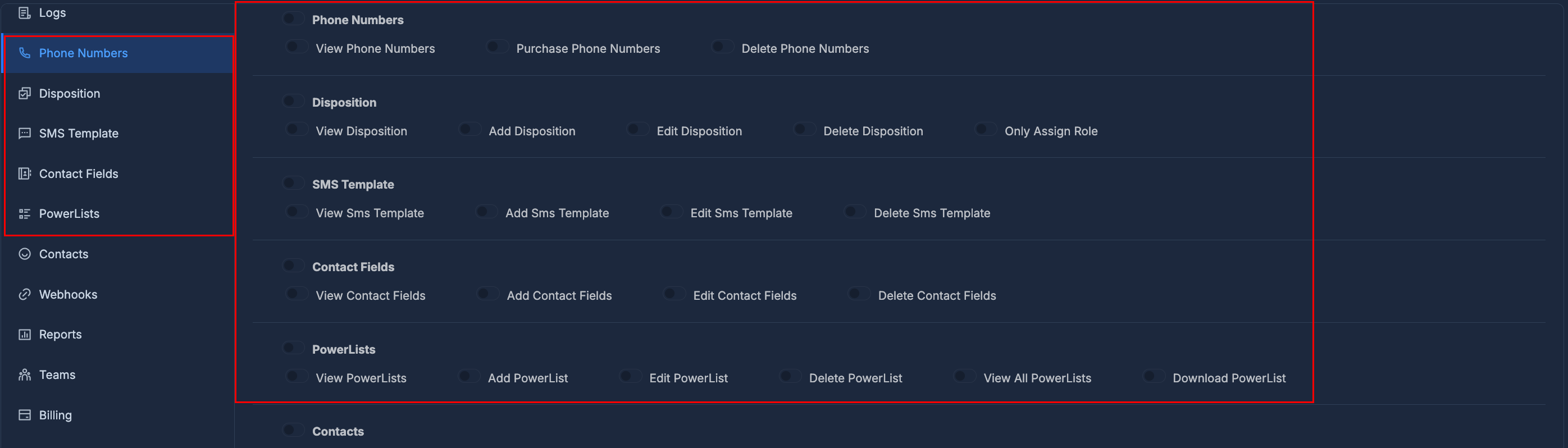Select the Webhooks link icon

coord(24,294)
